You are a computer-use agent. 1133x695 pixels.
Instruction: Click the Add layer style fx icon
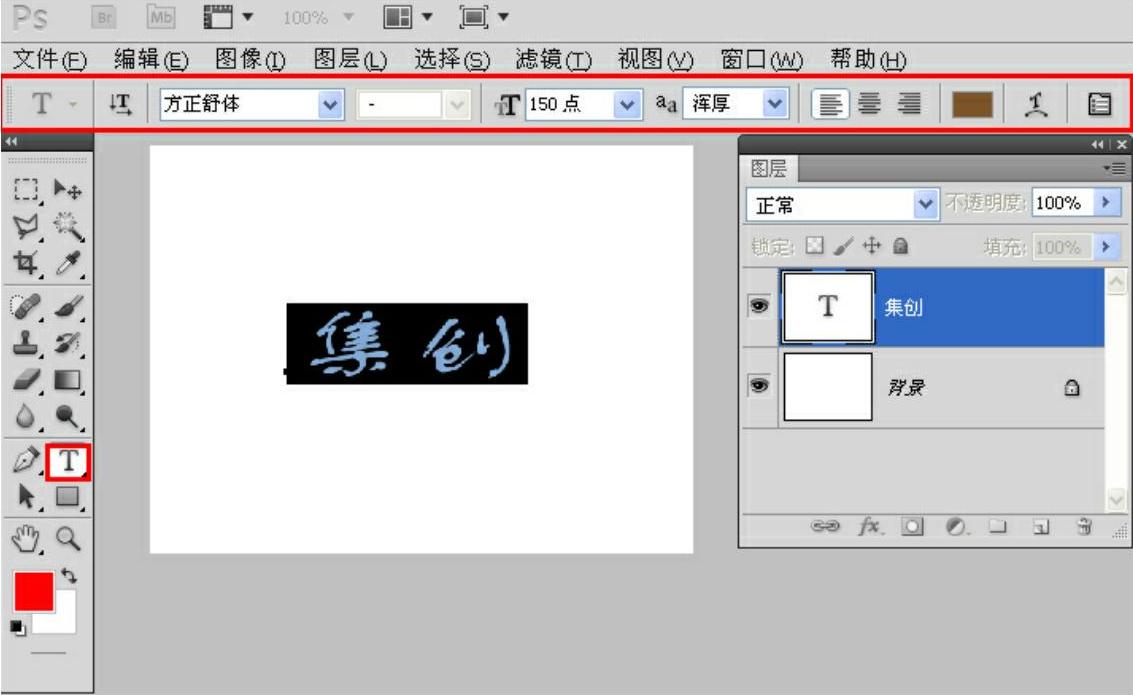pyautogui.click(x=871, y=526)
